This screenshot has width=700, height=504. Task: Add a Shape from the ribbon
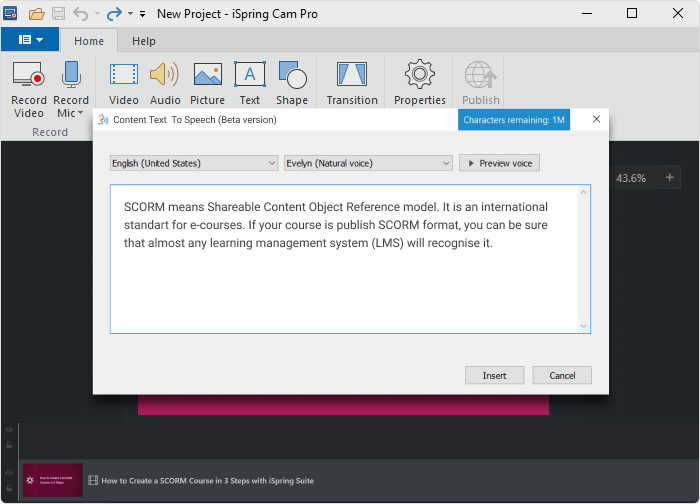tap(292, 83)
